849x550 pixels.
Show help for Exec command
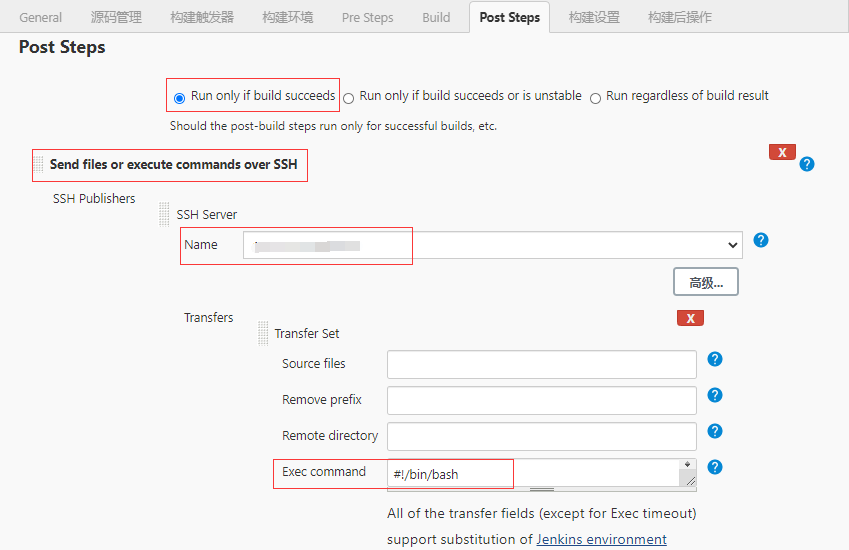715,467
